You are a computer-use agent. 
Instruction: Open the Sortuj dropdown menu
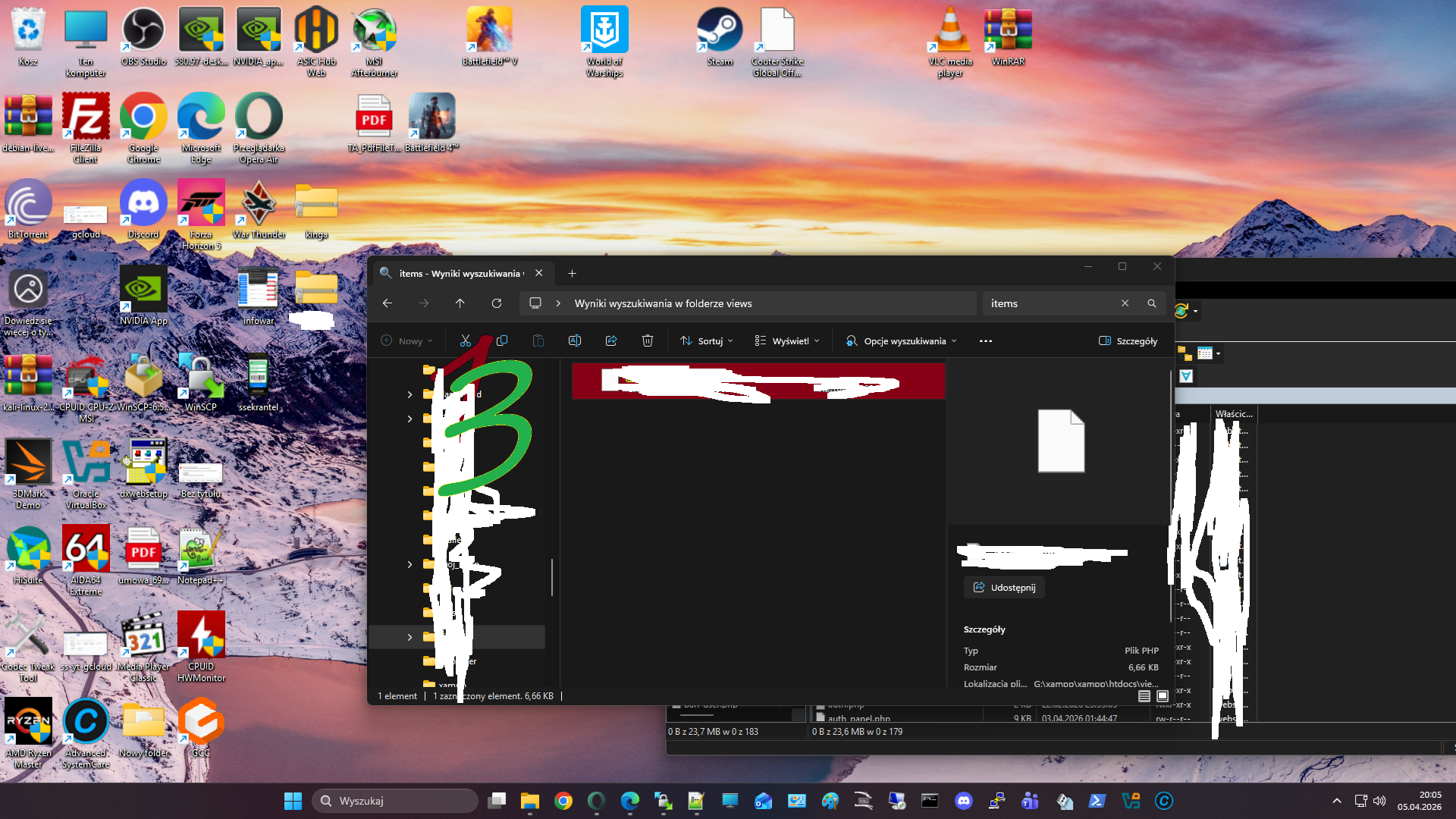[707, 341]
